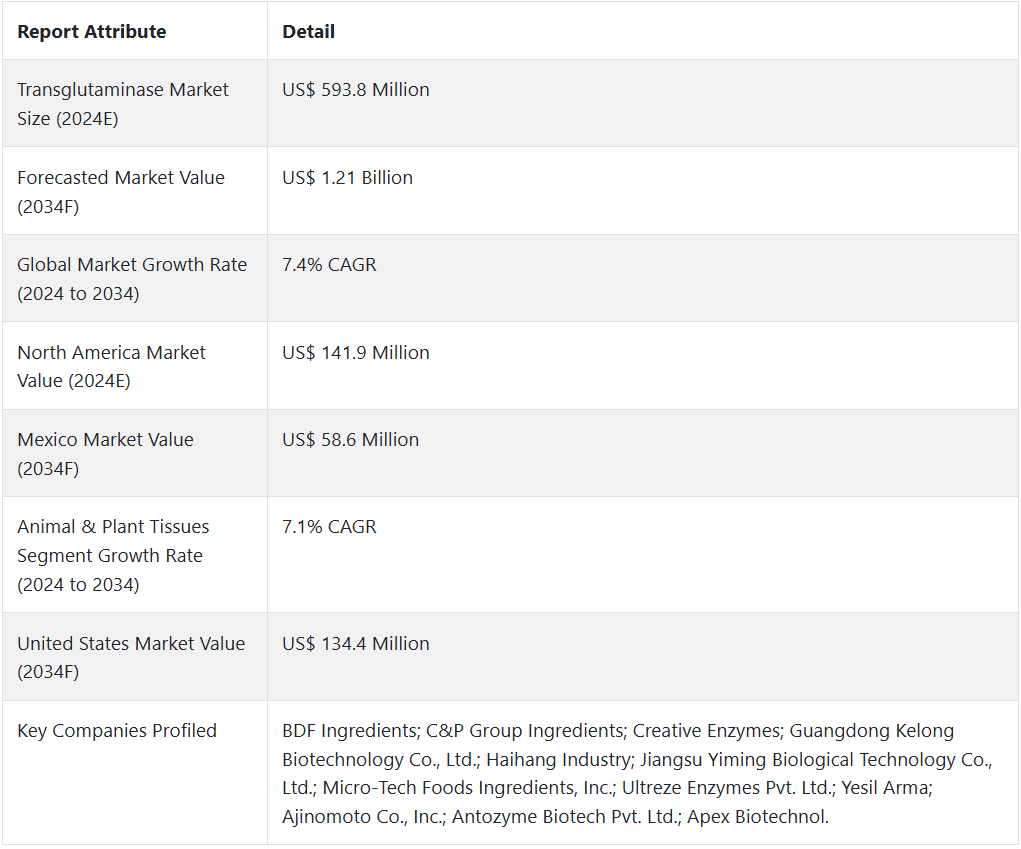Click the "Report Attribute" column header
Screen dimensions: 1021x849
pos(92,32)
